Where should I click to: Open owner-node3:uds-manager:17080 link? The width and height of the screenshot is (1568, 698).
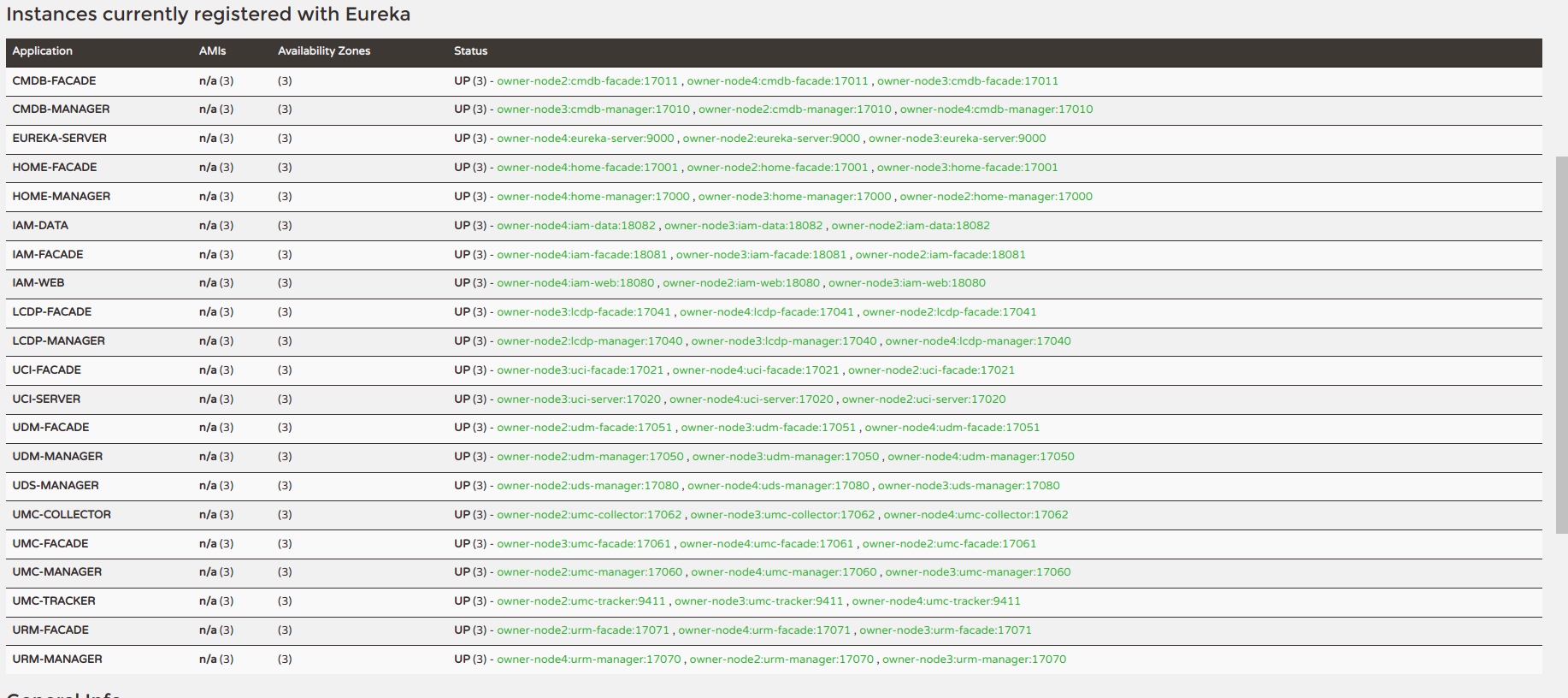[970, 486]
